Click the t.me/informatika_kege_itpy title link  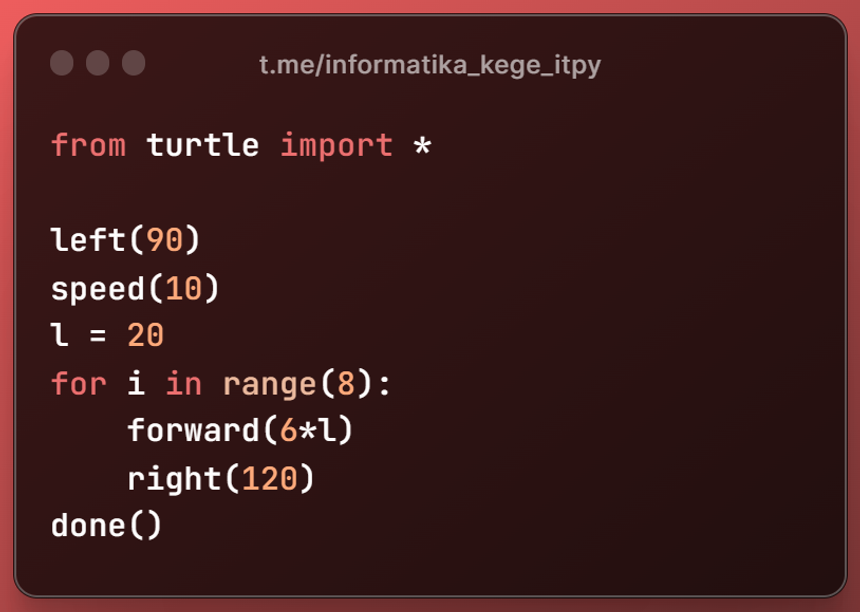(x=430, y=65)
